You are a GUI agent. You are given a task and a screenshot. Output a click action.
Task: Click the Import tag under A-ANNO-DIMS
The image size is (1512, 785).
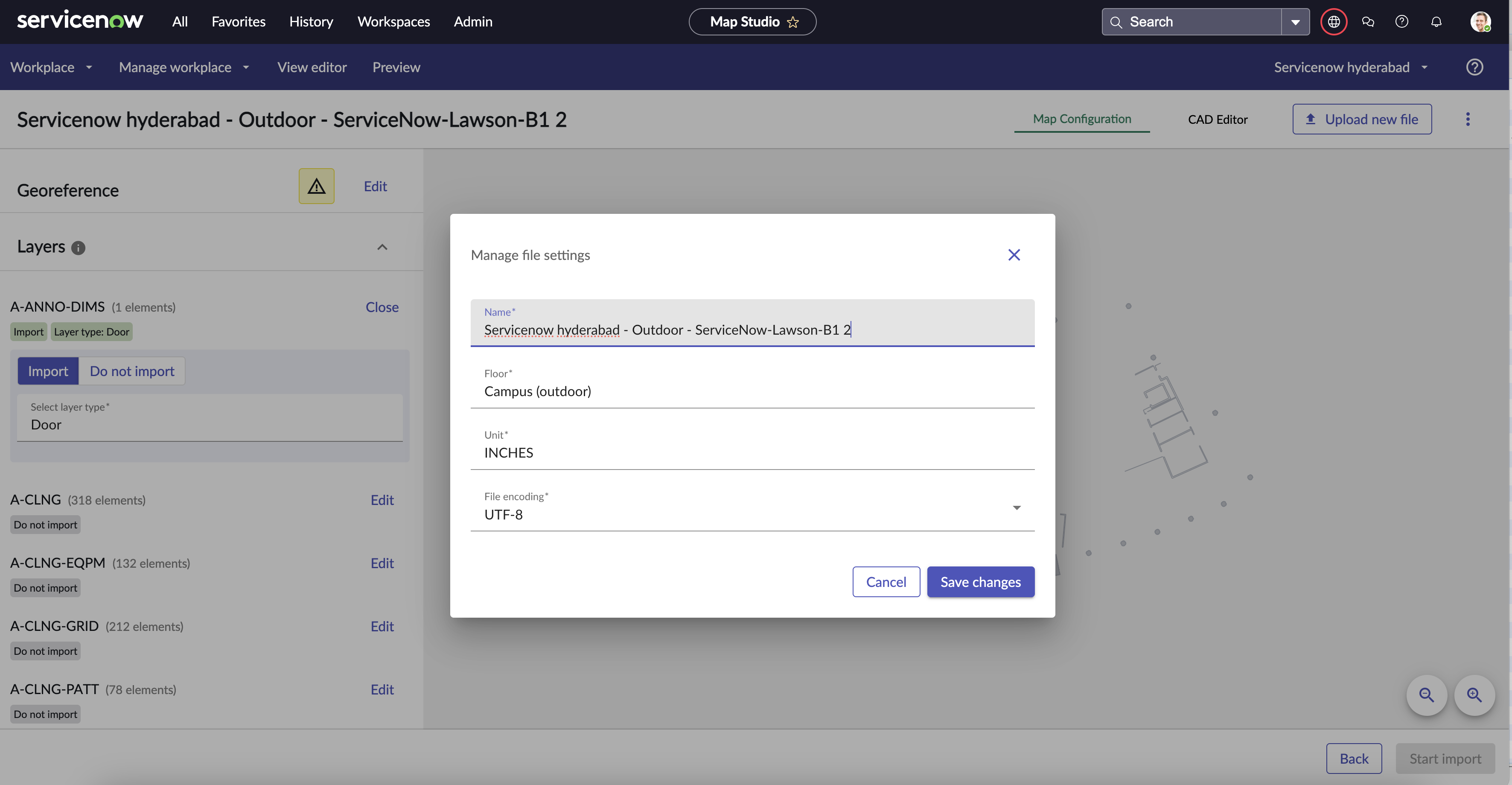(28, 332)
